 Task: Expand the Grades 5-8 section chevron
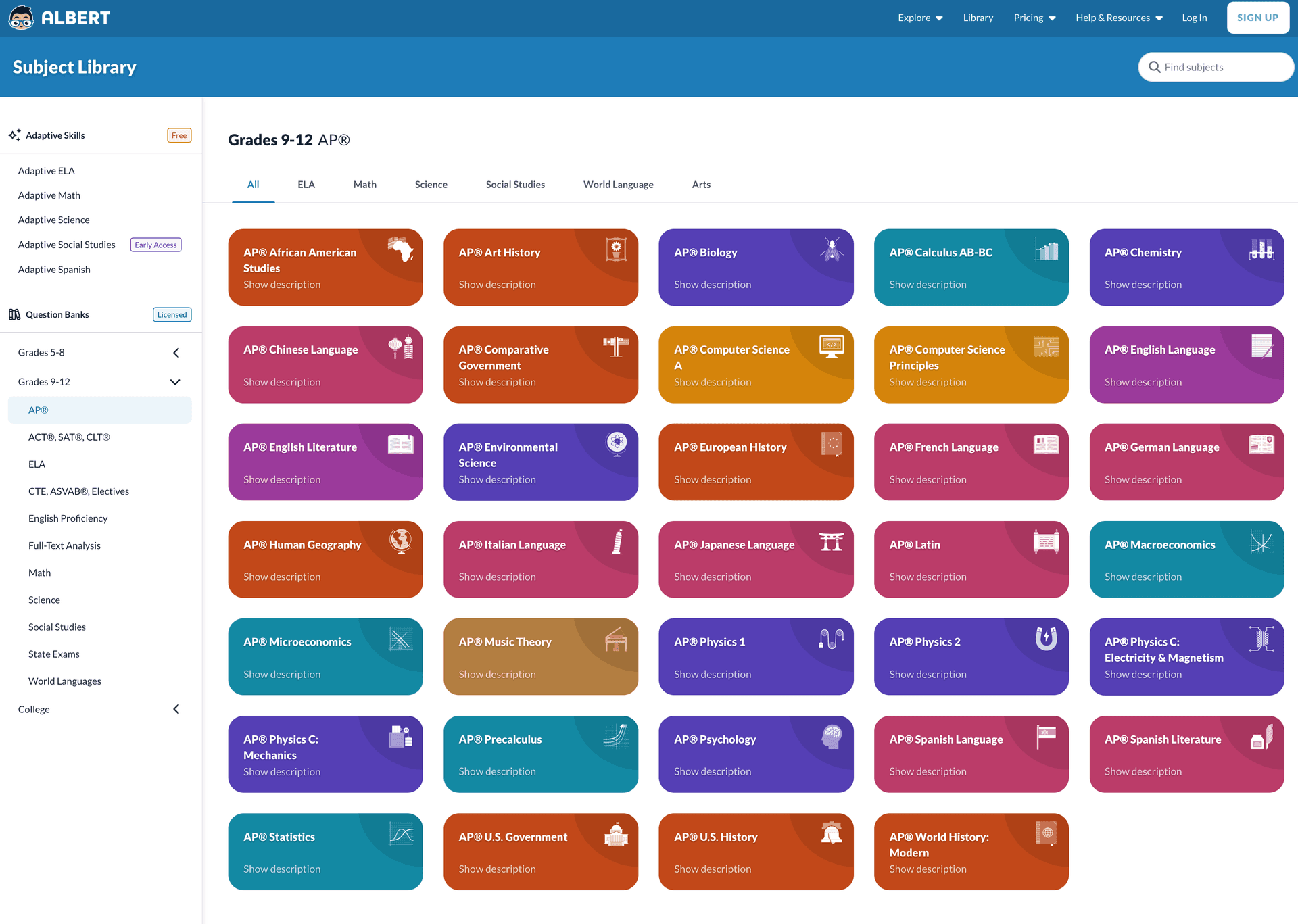pyautogui.click(x=176, y=353)
